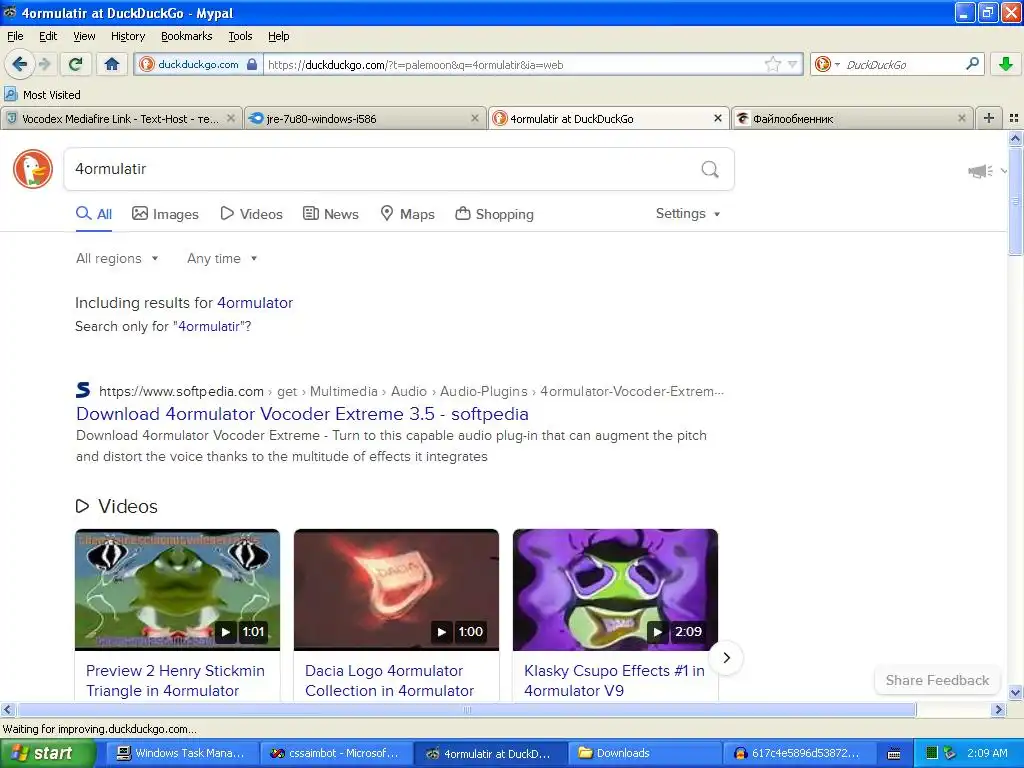This screenshot has width=1024, height=768.
Task: Click the softpedia favicon on the result
Action: point(84,390)
